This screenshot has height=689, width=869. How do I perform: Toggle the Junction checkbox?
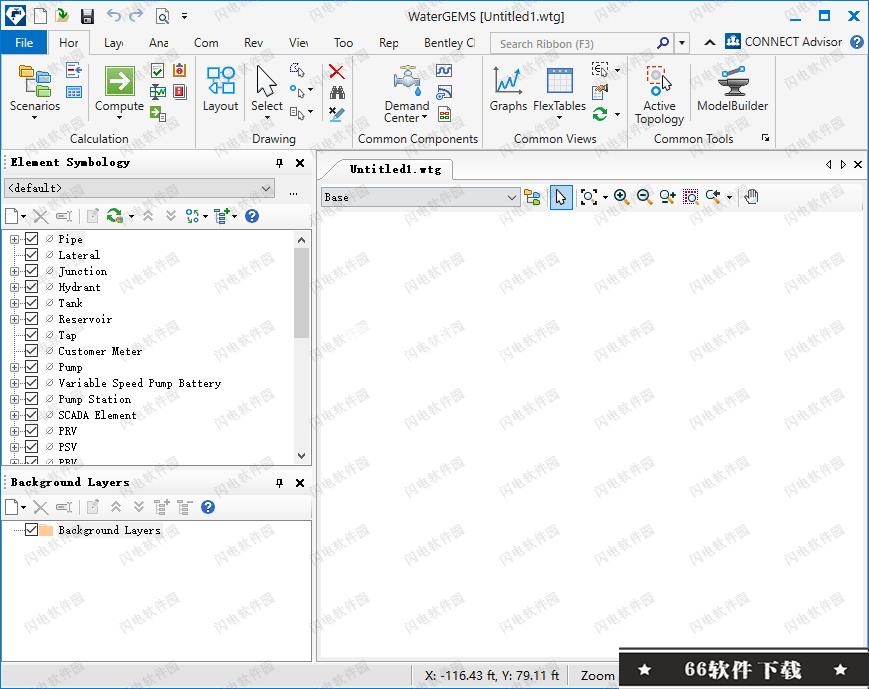pos(32,271)
